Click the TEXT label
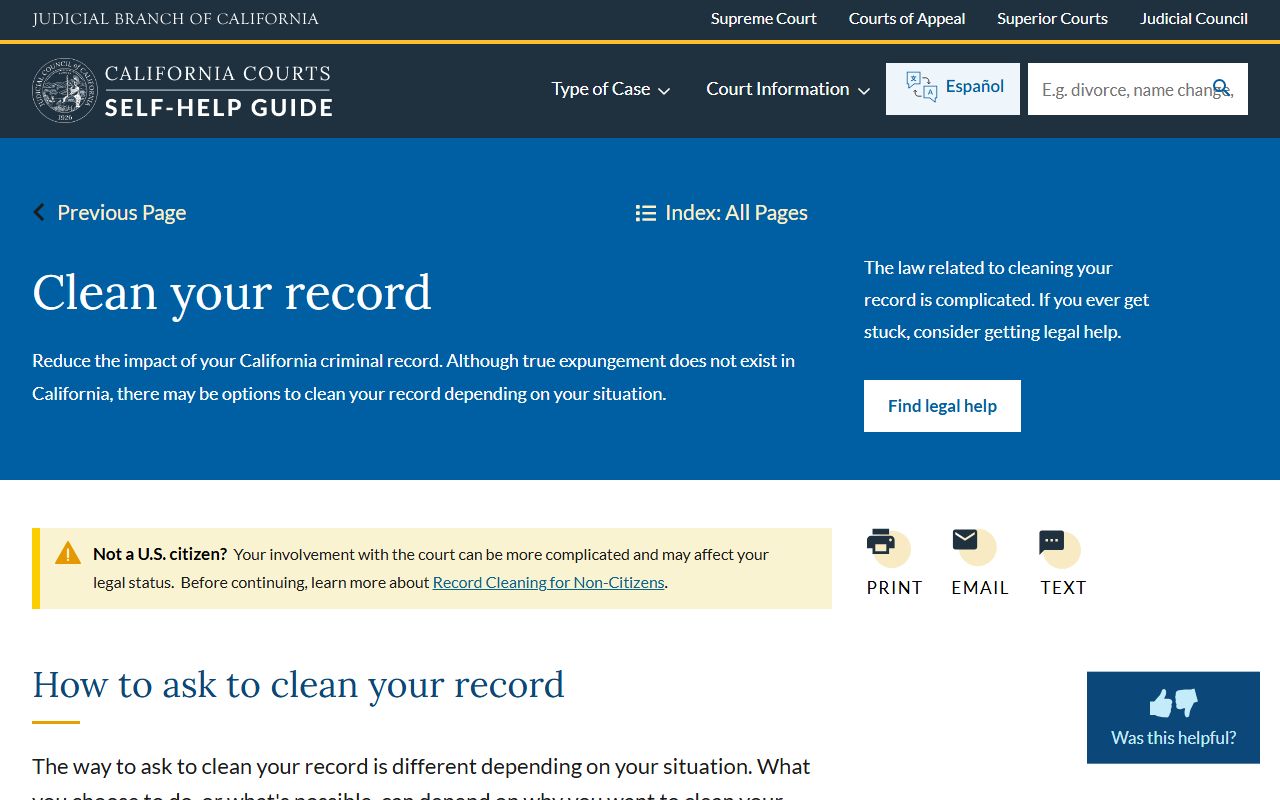This screenshot has width=1280, height=800. coord(1063,588)
